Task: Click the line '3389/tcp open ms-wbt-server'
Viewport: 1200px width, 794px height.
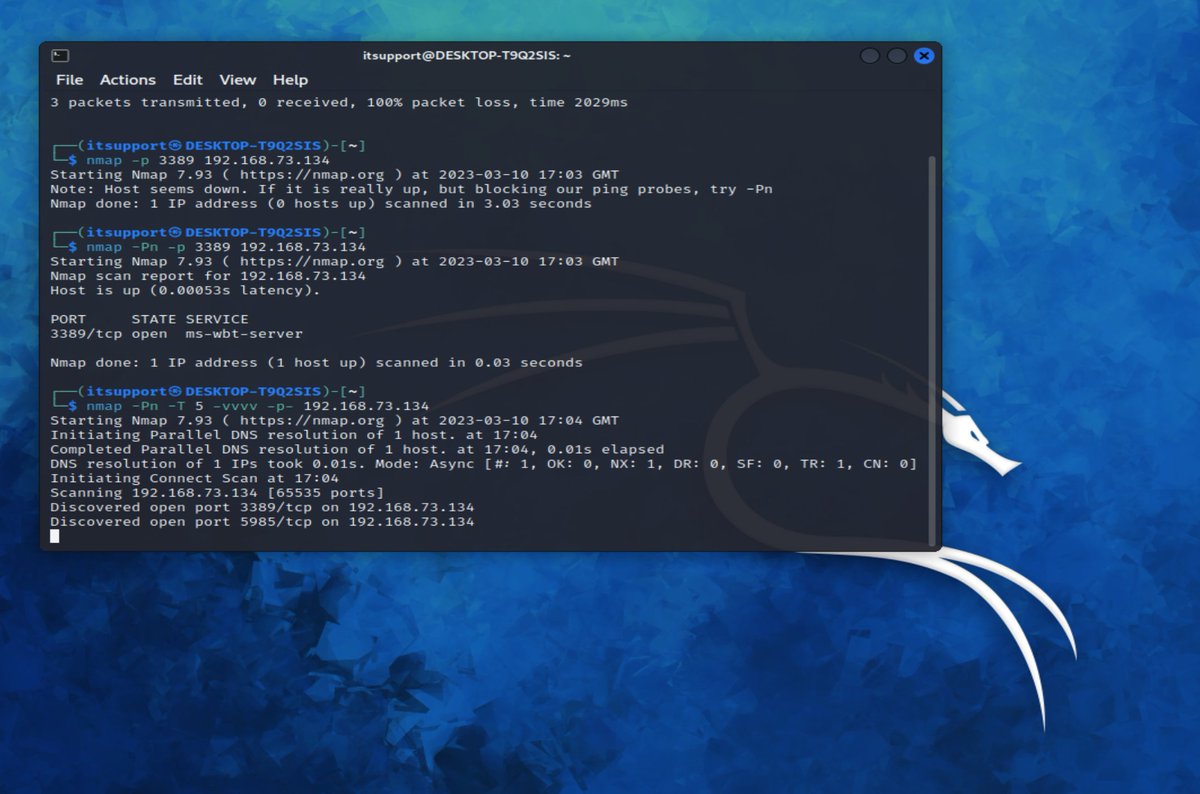Action: pyautogui.click(x=176, y=334)
